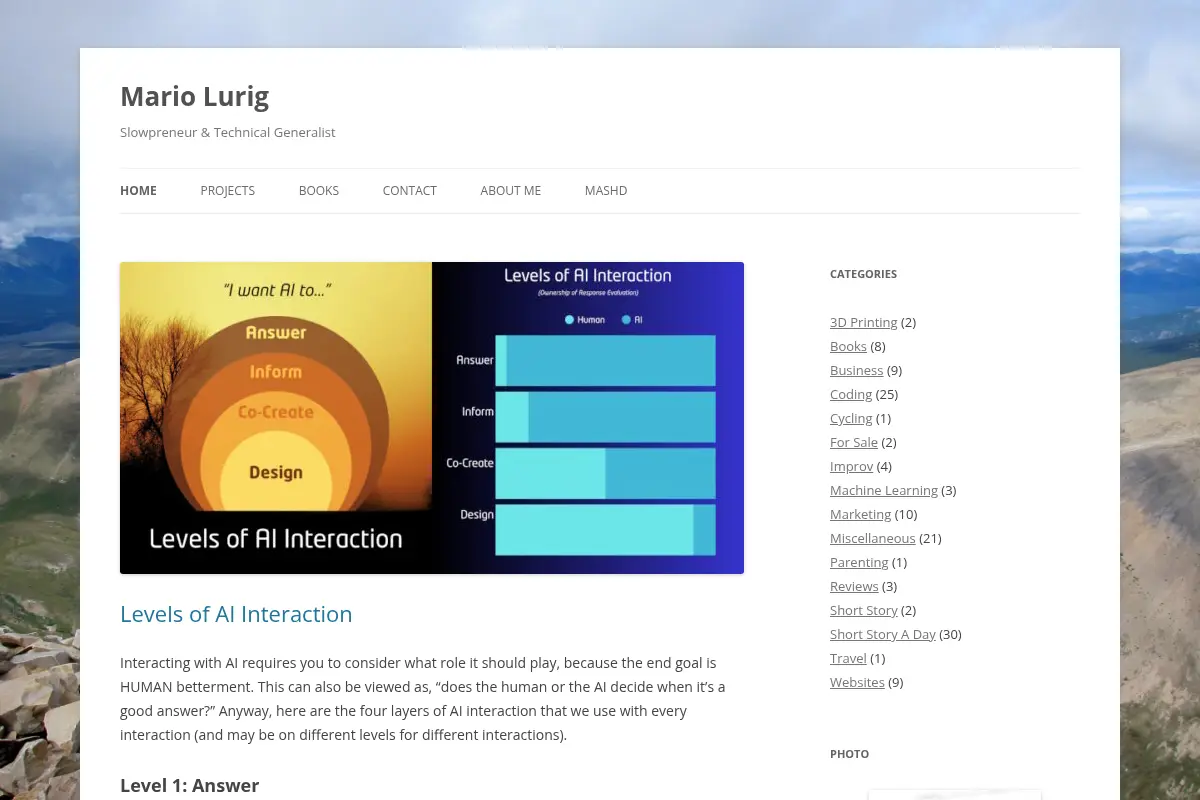The image size is (1200, 800).
Task: Click the PHOTO sidebar heading
Action: click(849, 754)
